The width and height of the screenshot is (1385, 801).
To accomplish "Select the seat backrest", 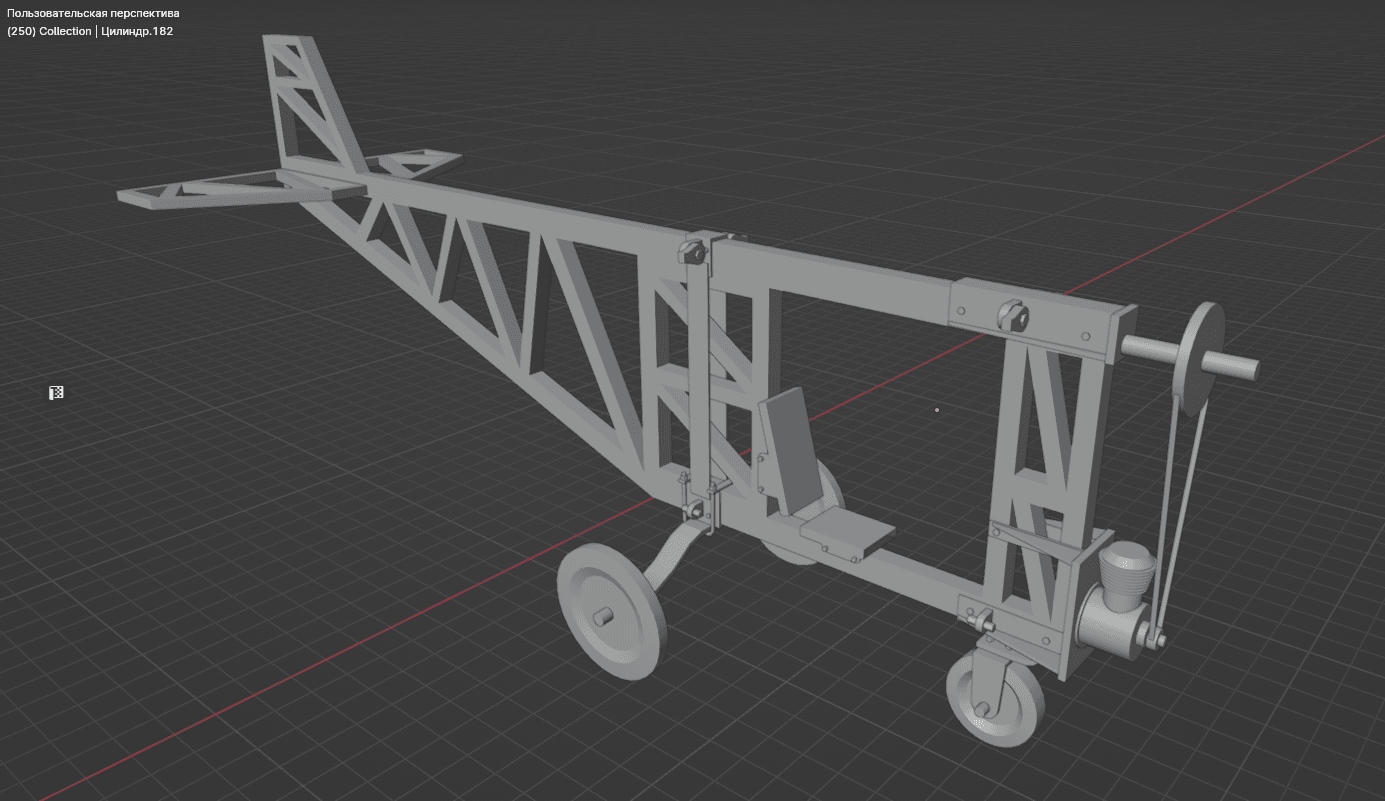I will pyautogui.click(x=792, y=450).
